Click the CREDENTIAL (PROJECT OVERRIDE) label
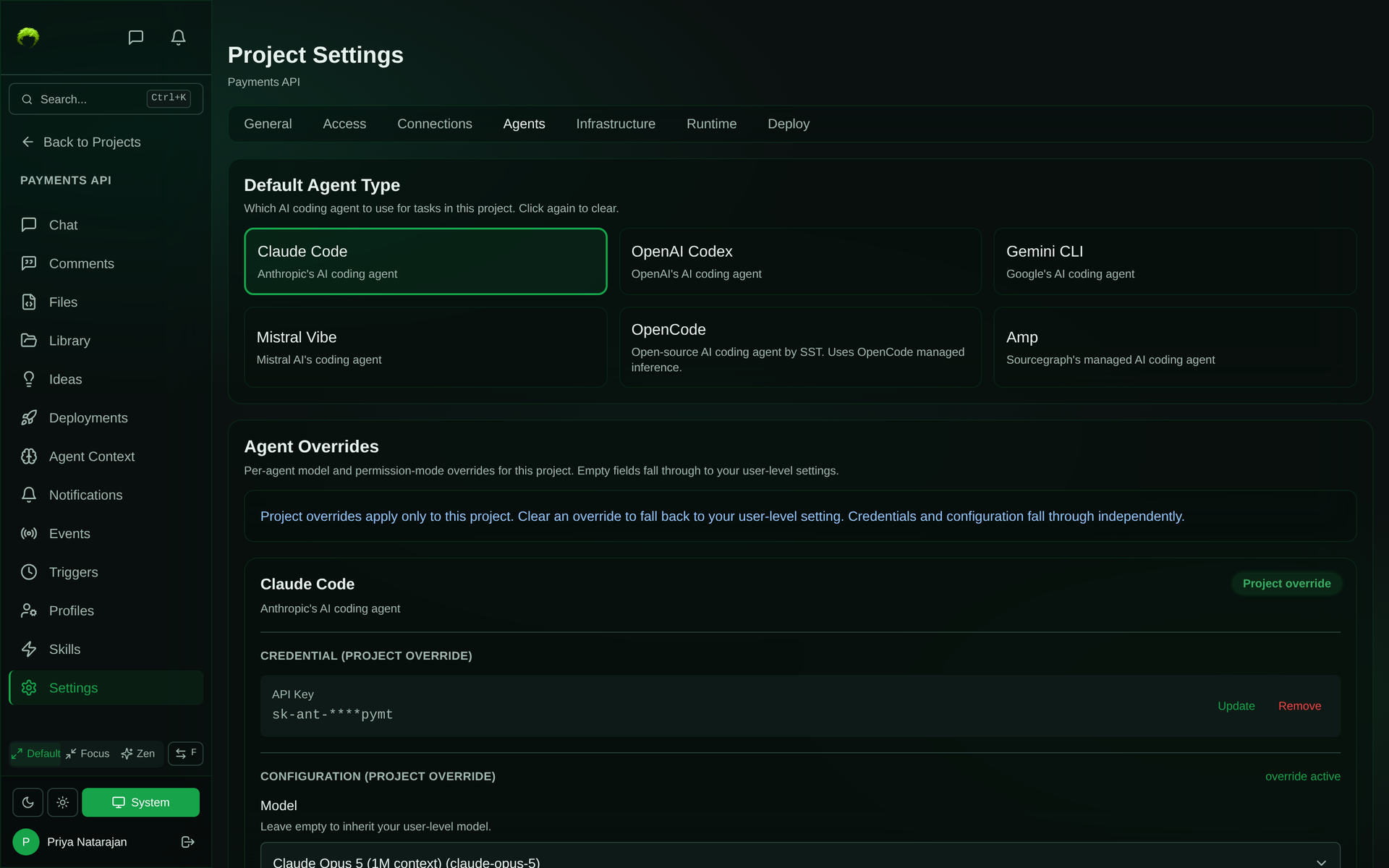The height and width of the screenshot is (868, 1389). pyautogui.click(x=366, y=655)
